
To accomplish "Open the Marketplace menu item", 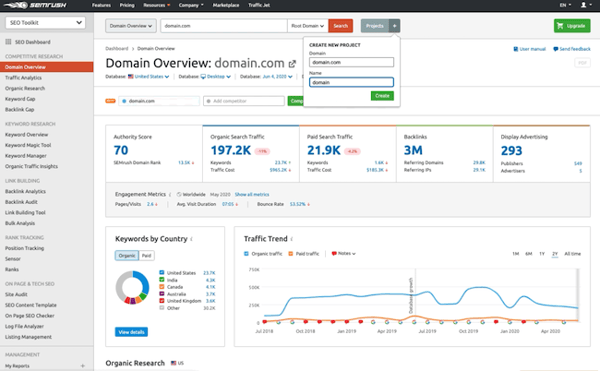I will point(226,5).
